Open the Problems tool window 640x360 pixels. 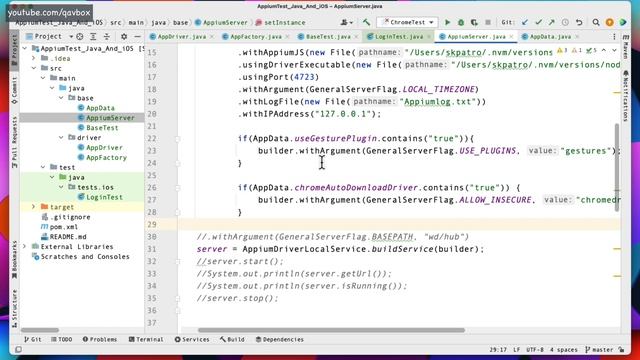click(x=100, y=339)
